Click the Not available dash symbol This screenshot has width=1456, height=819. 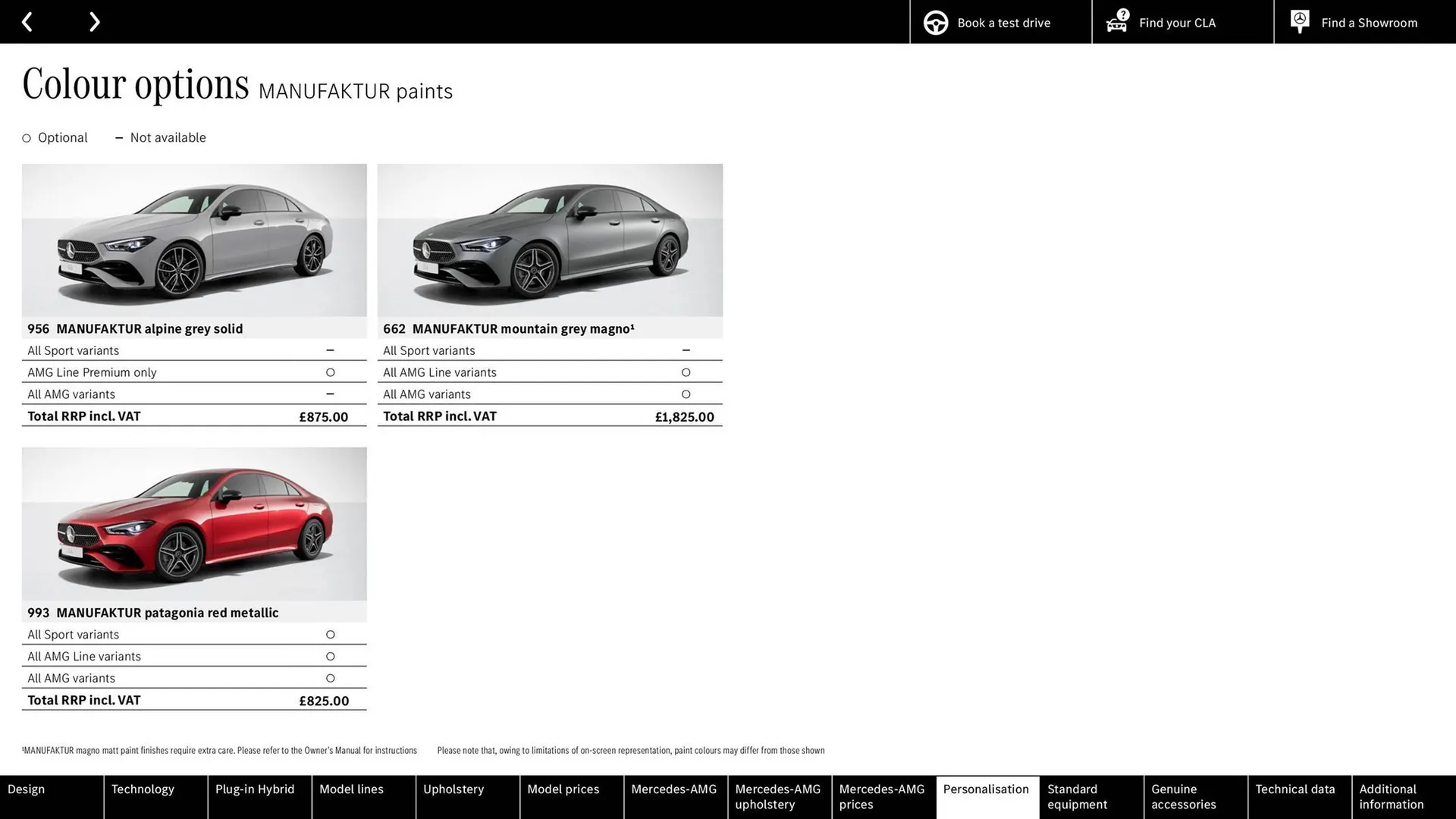point(119,137)
